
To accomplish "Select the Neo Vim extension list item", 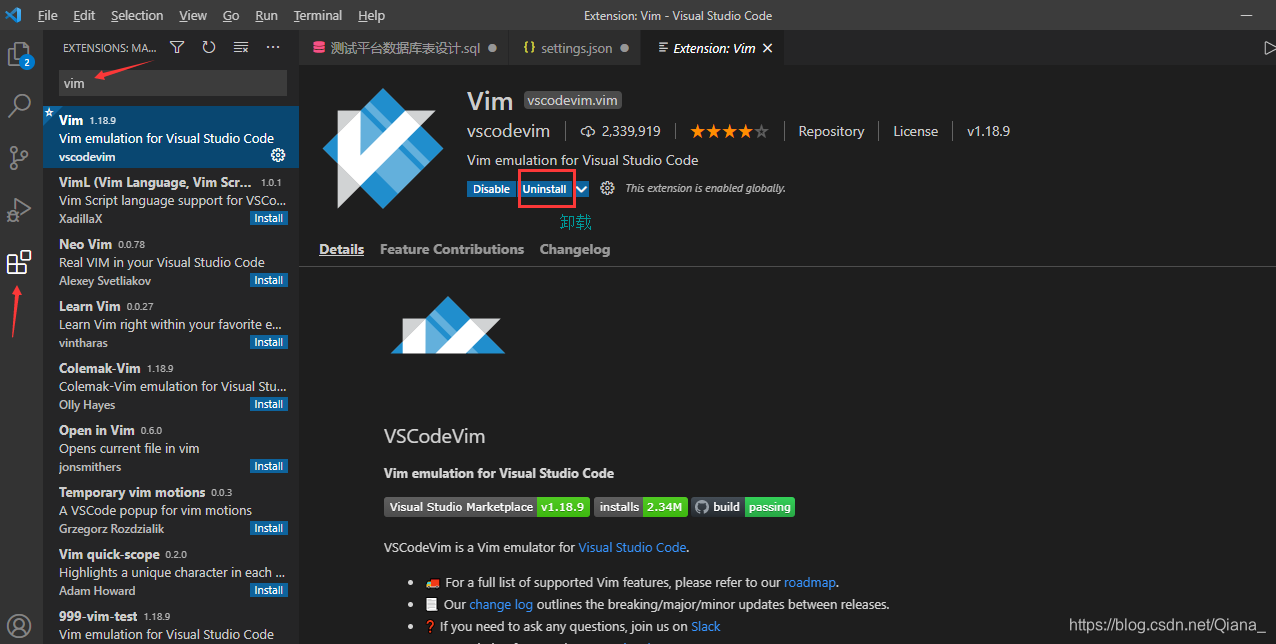I will (x=171, y=261).
